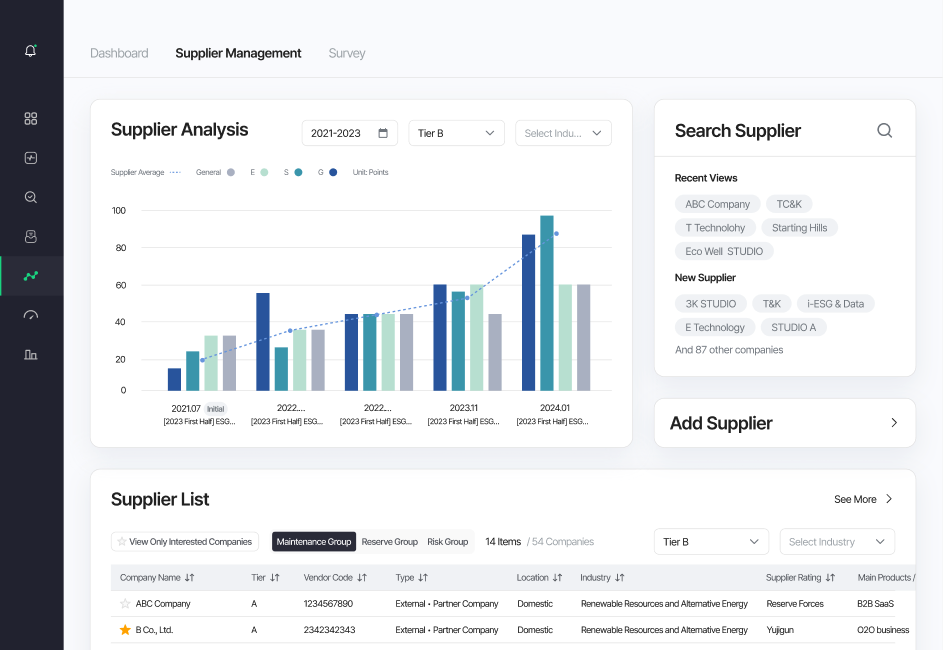Click the Yujigun rating cell

(780, 630)
